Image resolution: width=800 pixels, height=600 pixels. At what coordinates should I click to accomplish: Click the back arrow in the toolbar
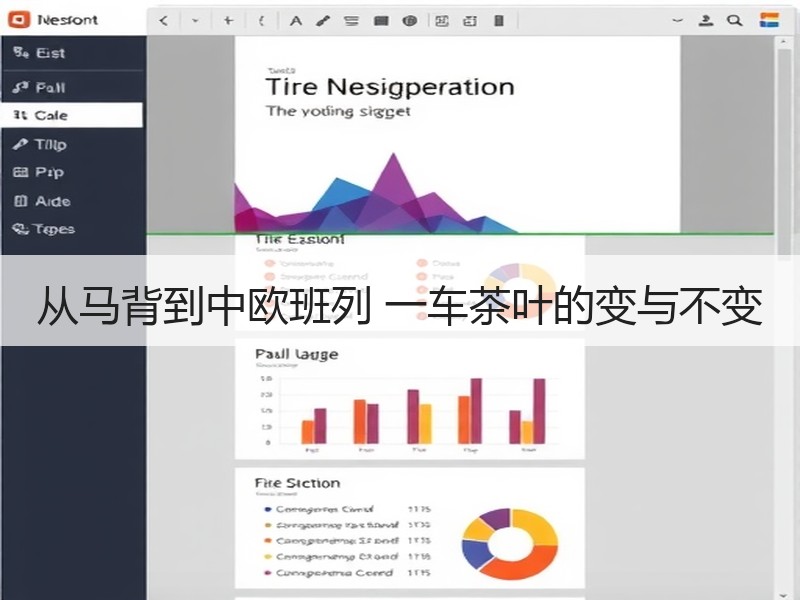163,21
